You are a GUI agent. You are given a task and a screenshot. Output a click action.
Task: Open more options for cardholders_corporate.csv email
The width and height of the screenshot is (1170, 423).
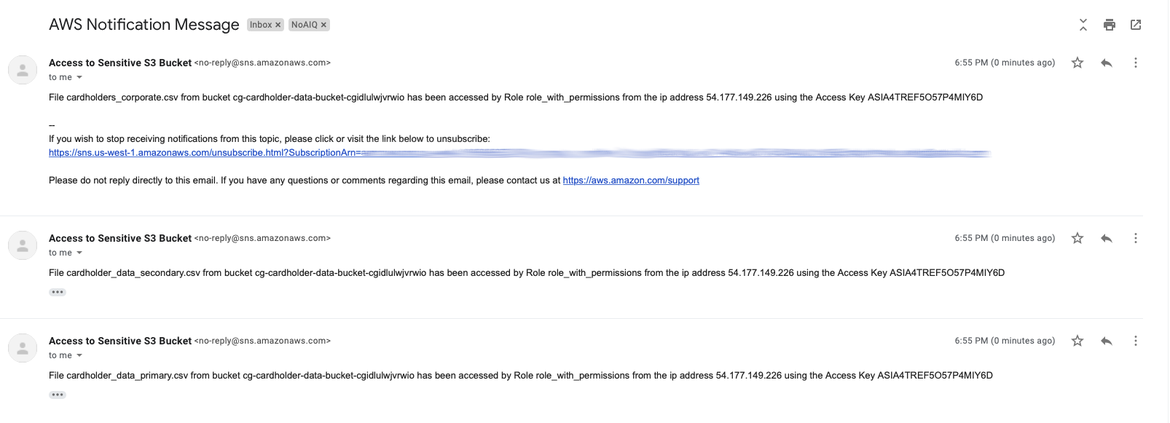(1135, 63)
